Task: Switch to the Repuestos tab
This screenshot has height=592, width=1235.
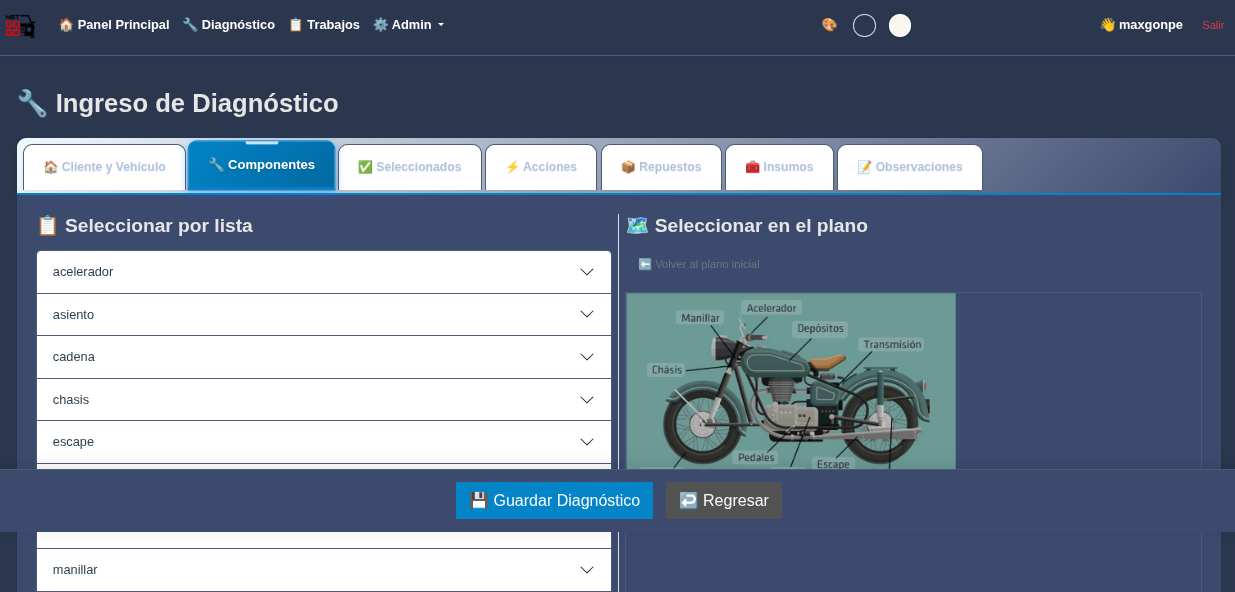Action: tap(661, 166)
